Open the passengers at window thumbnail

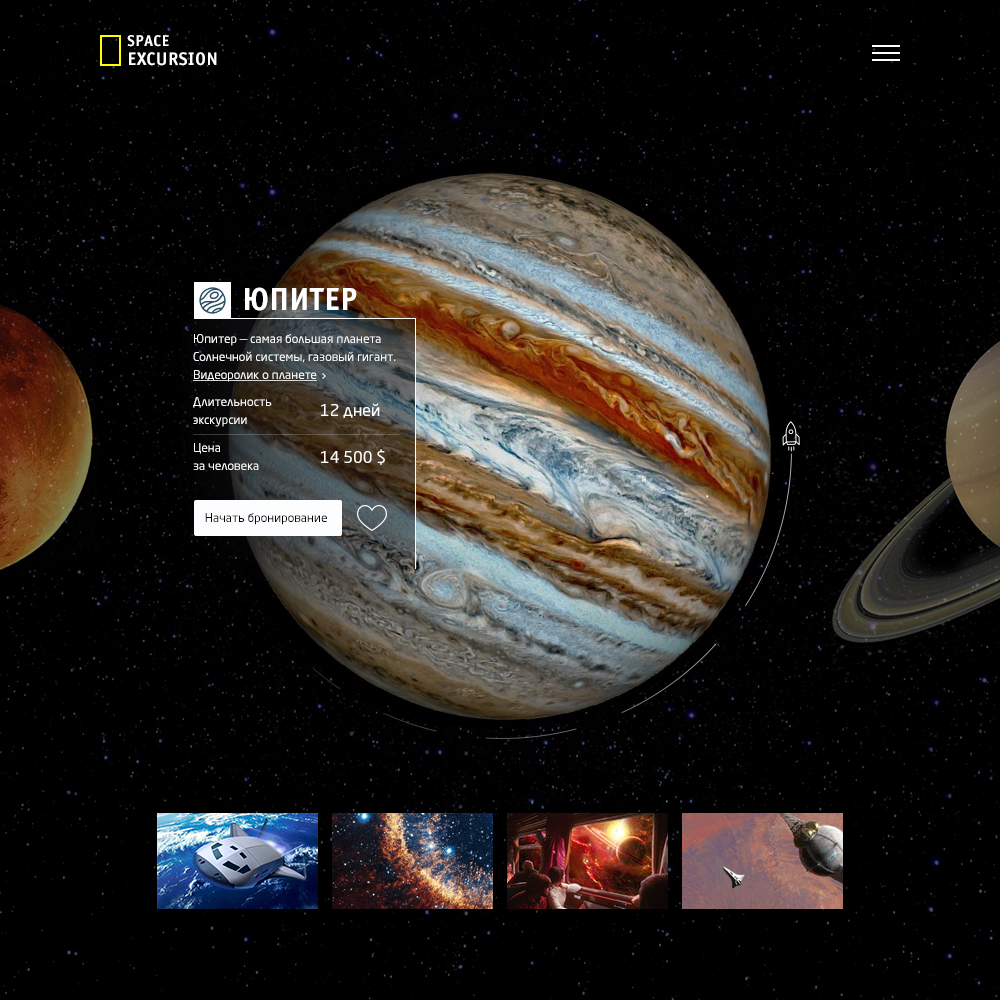587,861
